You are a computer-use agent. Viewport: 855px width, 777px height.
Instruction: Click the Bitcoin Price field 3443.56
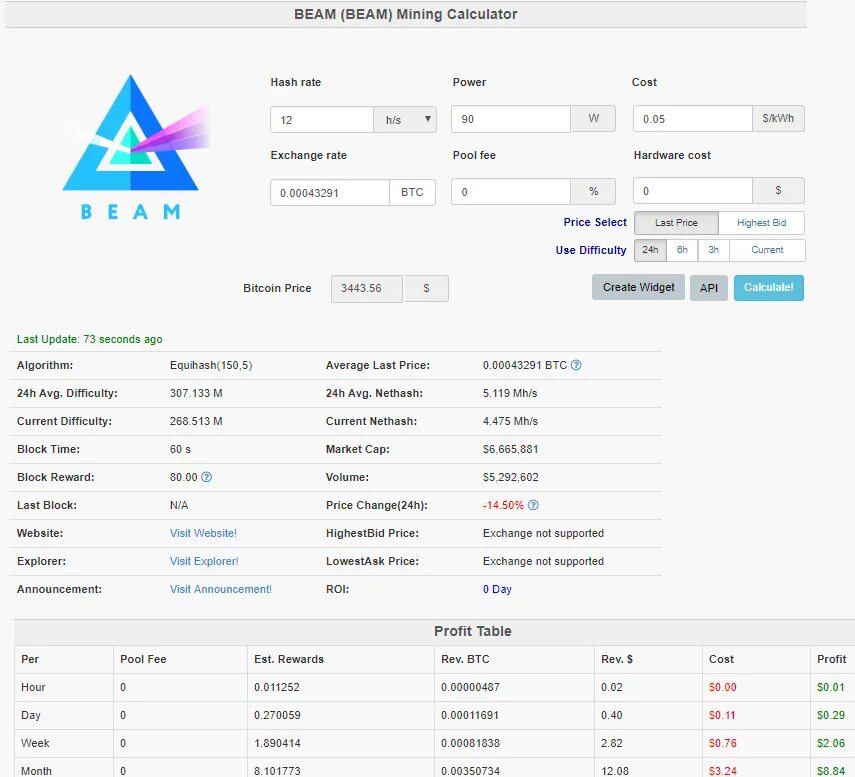(367, 288)
